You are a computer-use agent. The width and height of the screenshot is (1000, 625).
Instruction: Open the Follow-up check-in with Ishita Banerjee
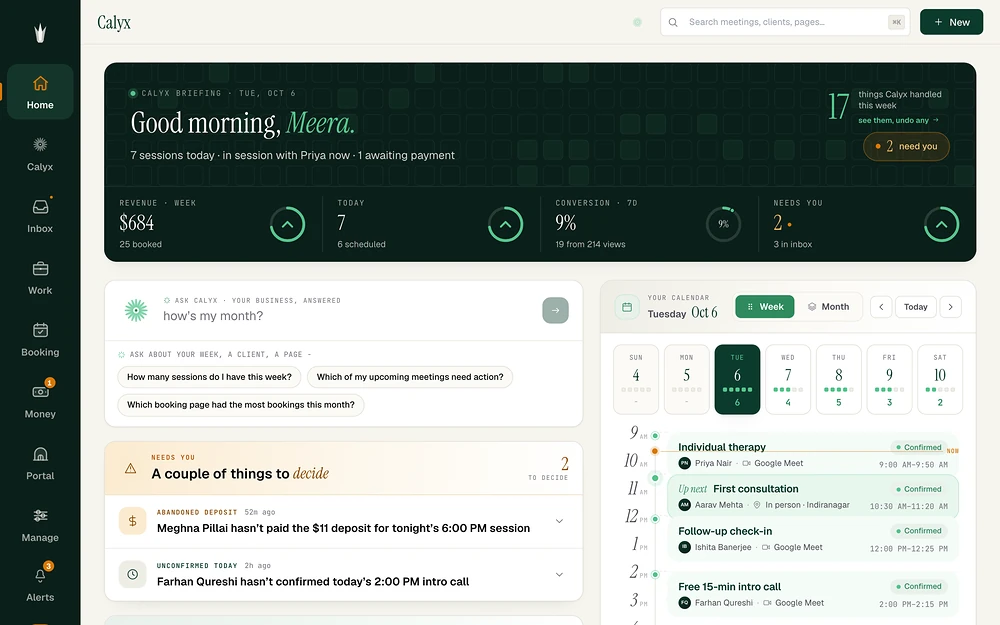[813, 539]
